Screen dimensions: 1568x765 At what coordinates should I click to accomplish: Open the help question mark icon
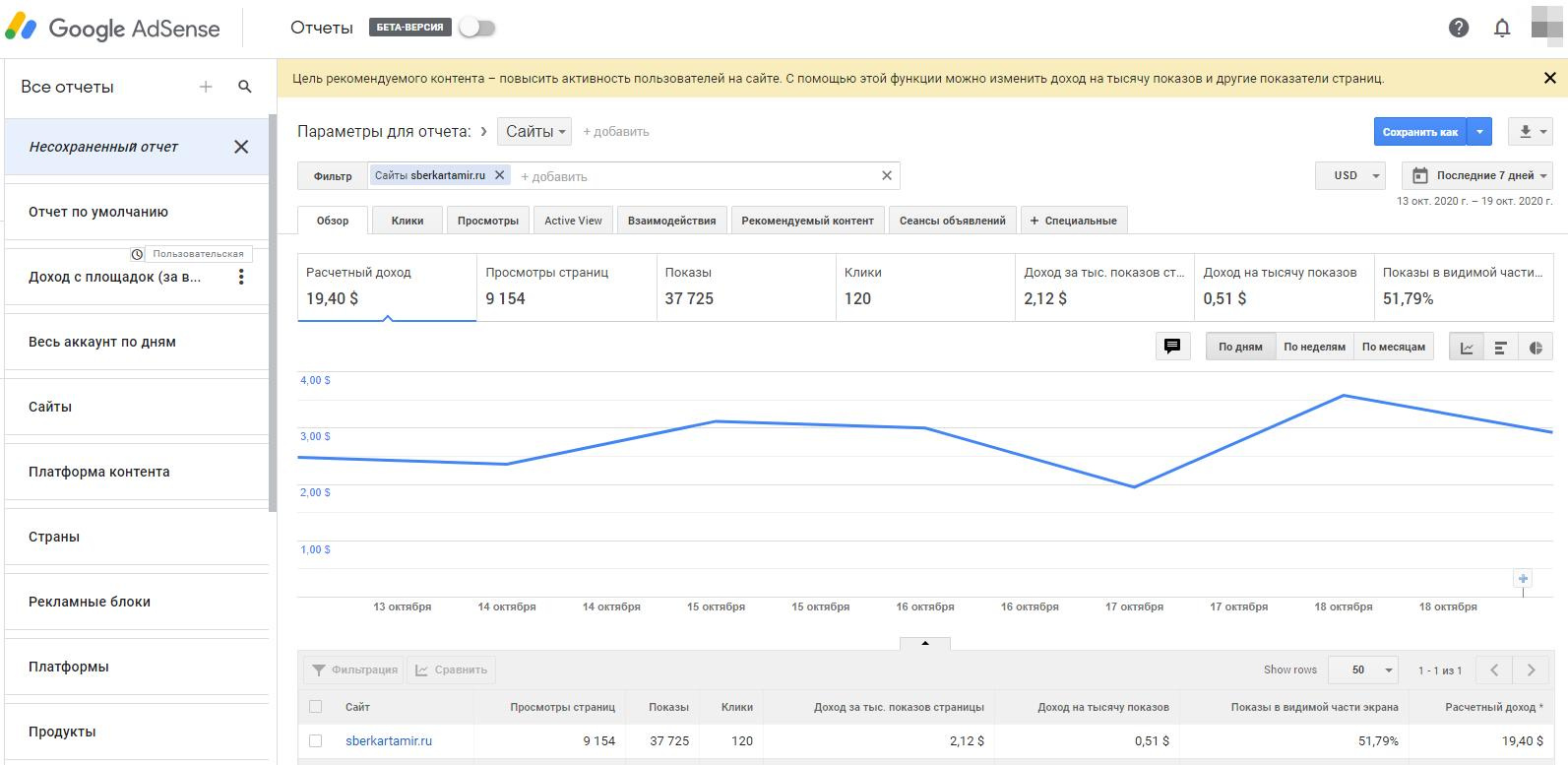tap(1459, 28)
